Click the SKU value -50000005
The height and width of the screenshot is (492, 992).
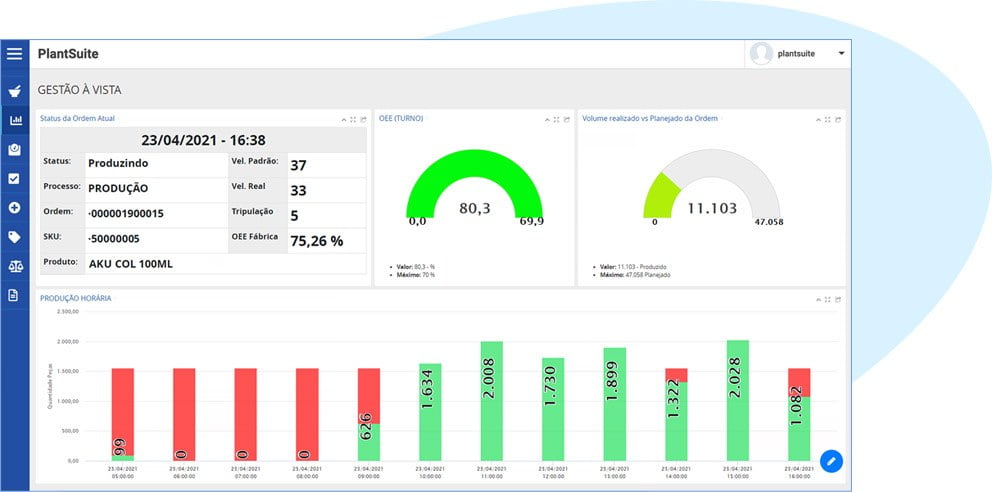114,239
